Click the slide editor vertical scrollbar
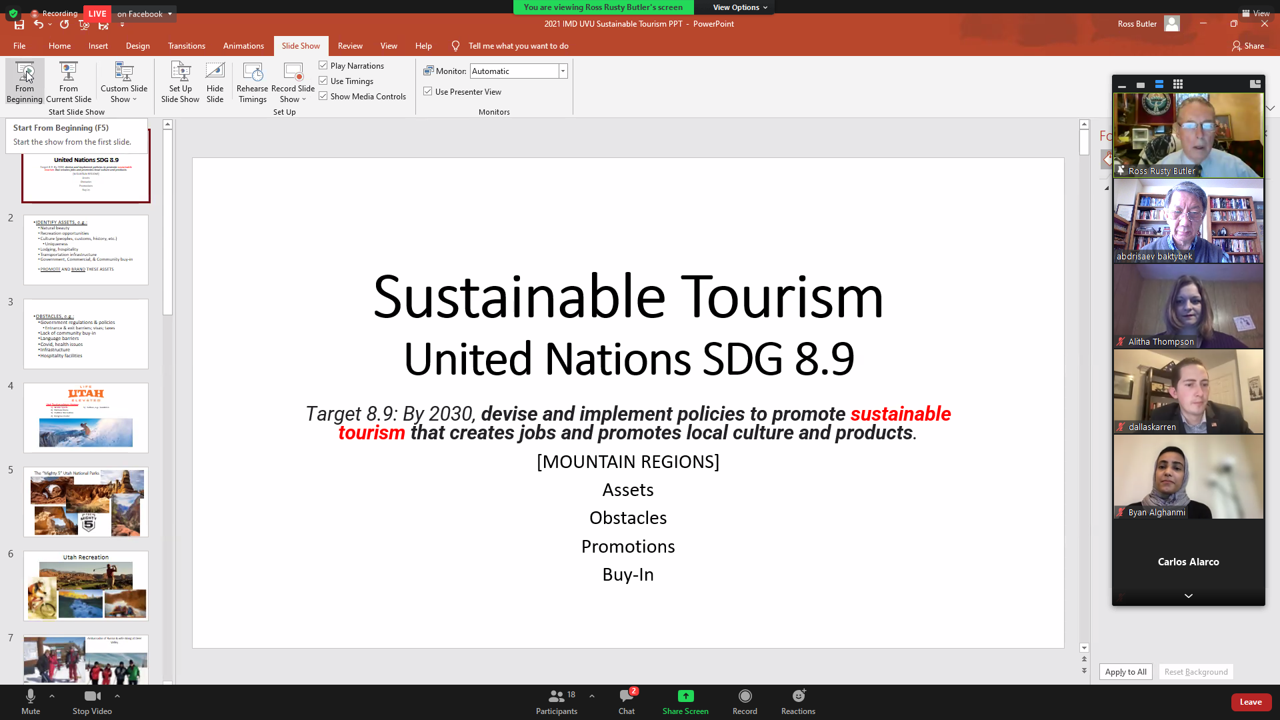Image resolution: width=1280 pixels, height=720 pixels. pyautogui.click(x=1084, y=142)
